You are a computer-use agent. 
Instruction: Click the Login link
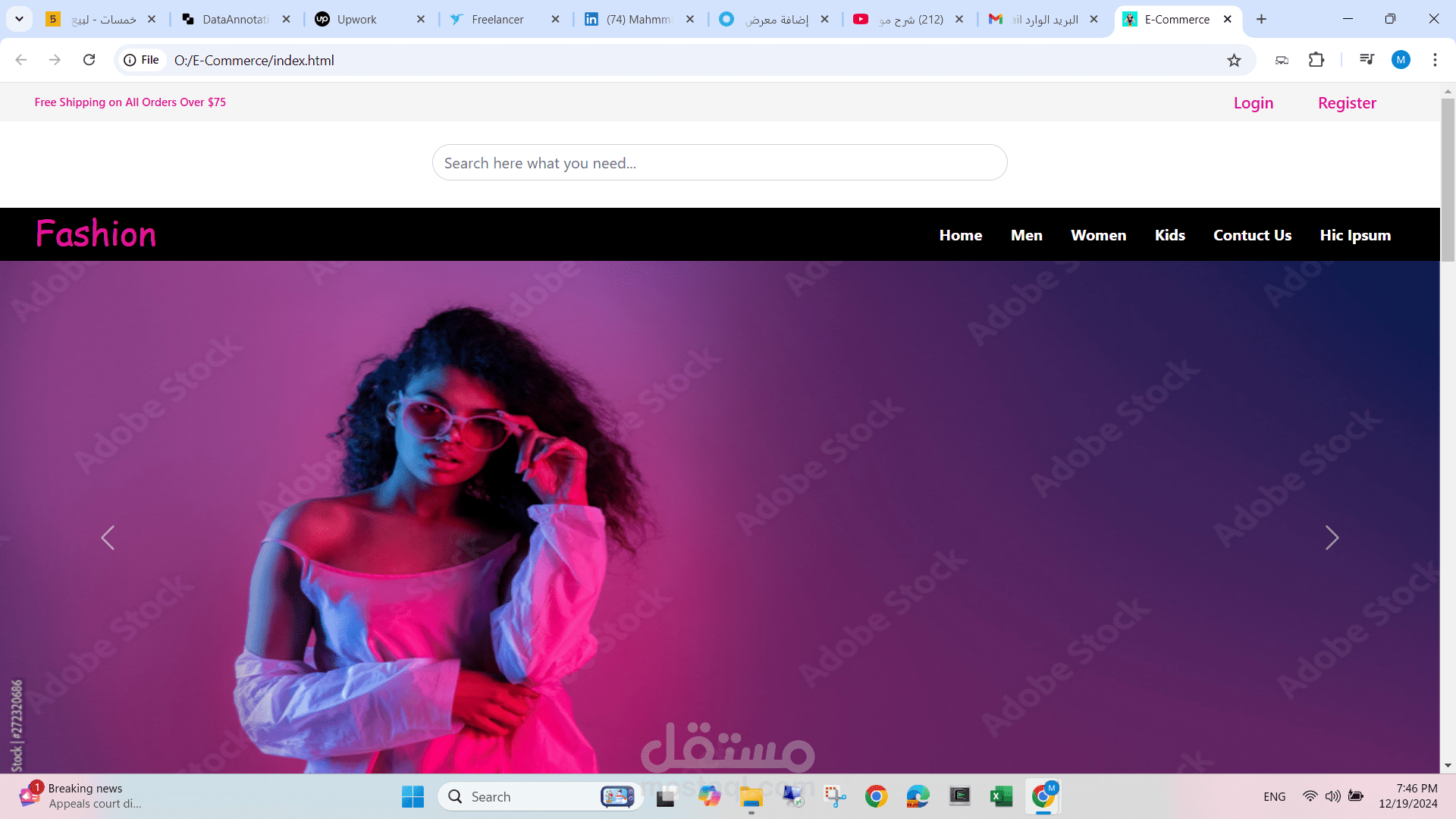click(x=1253, y=103)
